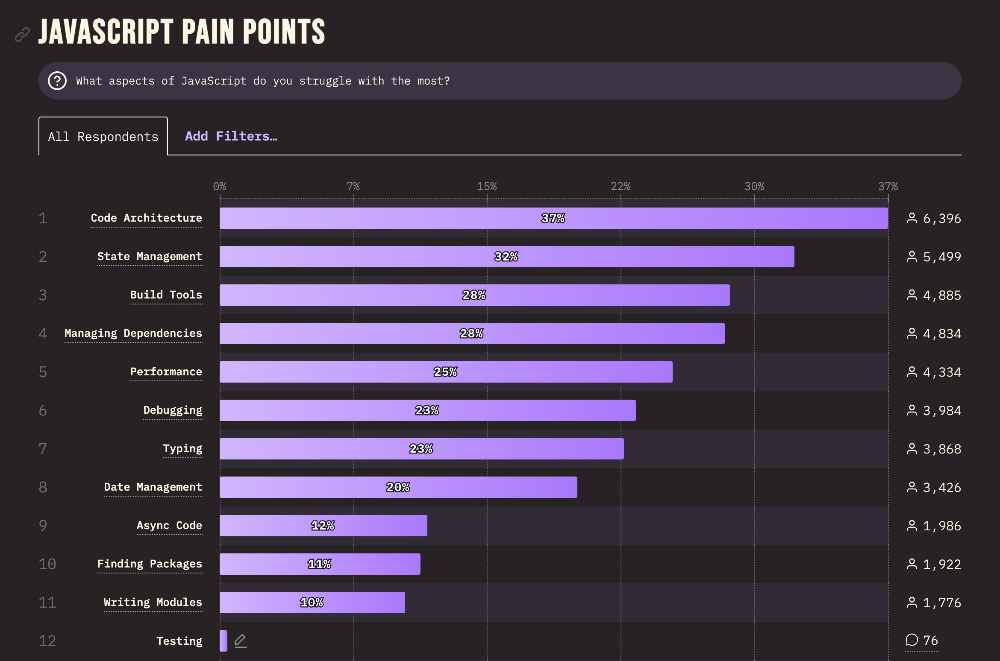This screenshot has height=661, width=1000.
Task: Click the 37% Code Architecture bar
Action: (x=553, y=218)
